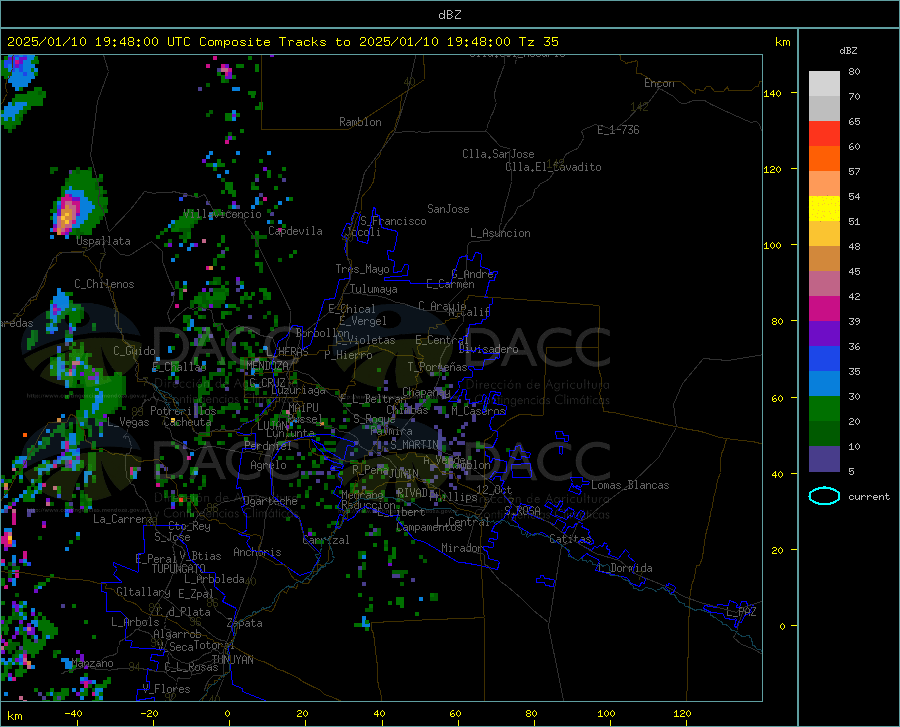The image size is (900, 727).
Task: Click the 140 km tick on right axis
Action: pos(772,94)
